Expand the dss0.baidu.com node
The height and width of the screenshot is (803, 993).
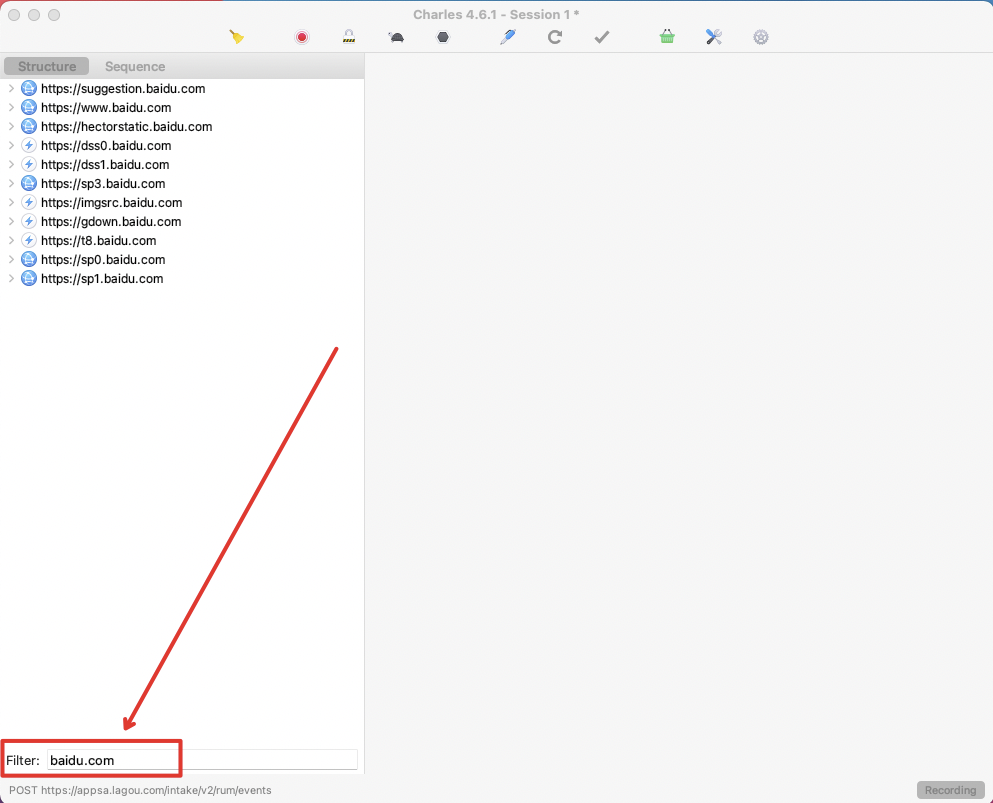click(x=11, y=146)
